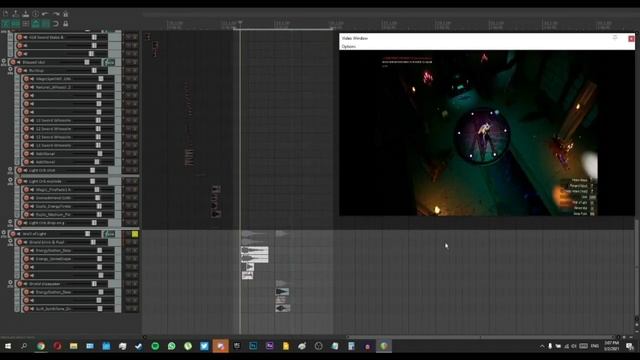Viewport: 640px width, 360px height.
Task: Toggle mute on the Wall of Light track
Action: (128, 234)
